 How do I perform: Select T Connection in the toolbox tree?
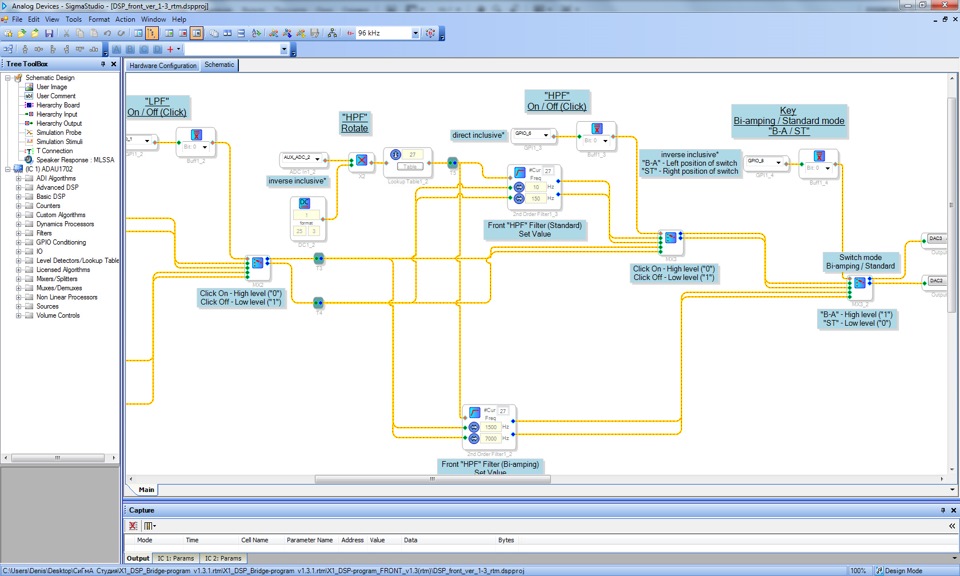click(54, 151)
